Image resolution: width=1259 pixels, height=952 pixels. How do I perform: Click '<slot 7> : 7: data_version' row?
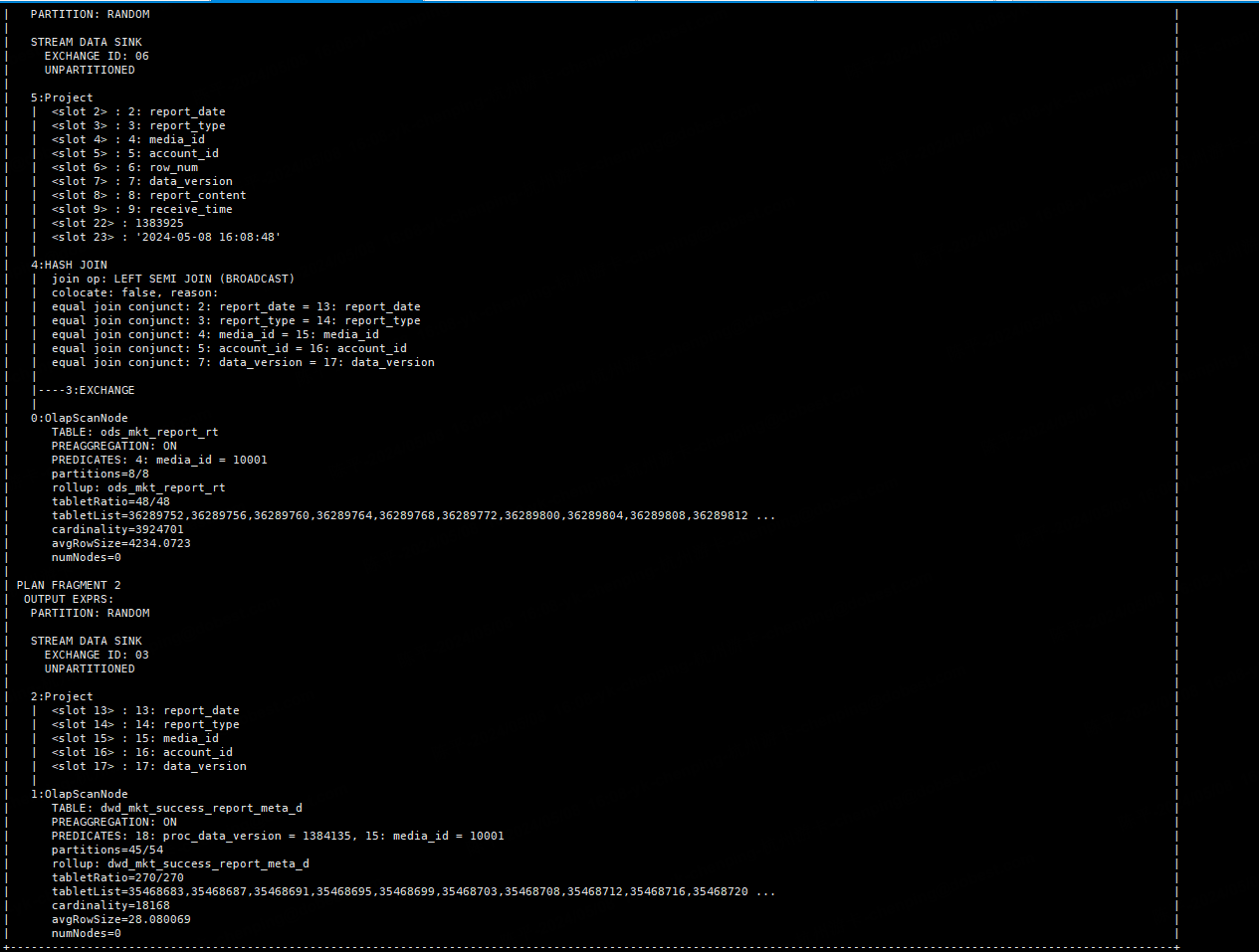142,181
